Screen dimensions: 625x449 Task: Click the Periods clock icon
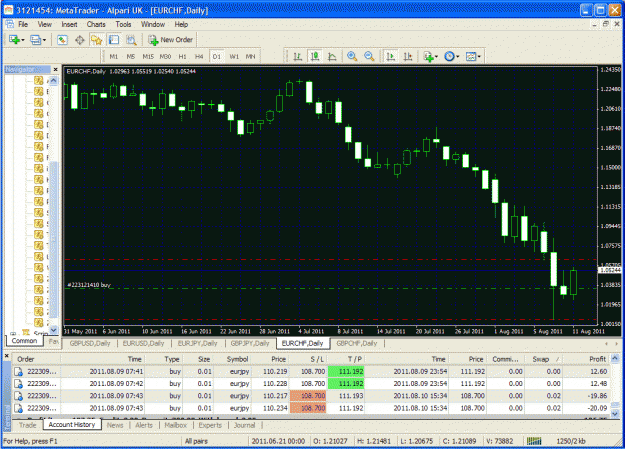(x=449, y=57)
